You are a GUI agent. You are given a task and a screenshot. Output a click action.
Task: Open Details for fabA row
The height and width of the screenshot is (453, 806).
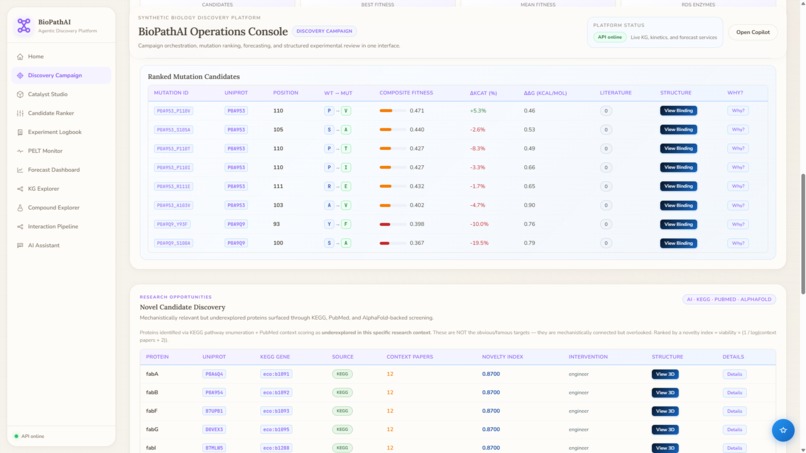pos(734,374)
